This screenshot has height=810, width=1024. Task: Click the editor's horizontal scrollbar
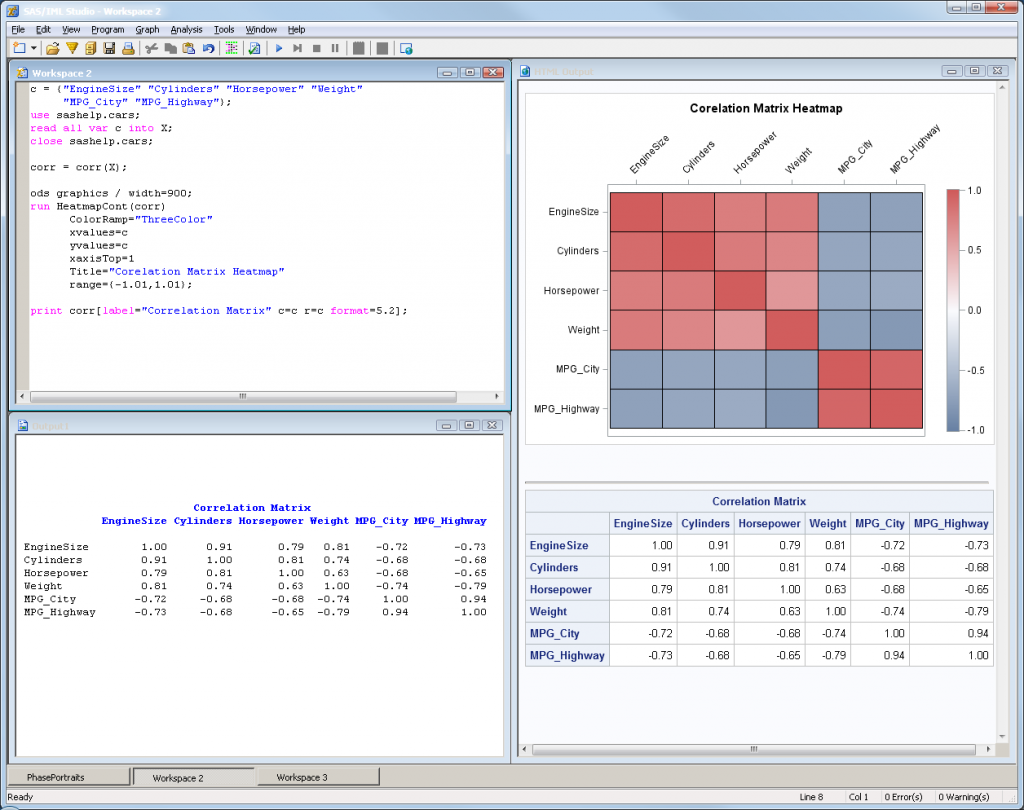click(x=240, y=397)
